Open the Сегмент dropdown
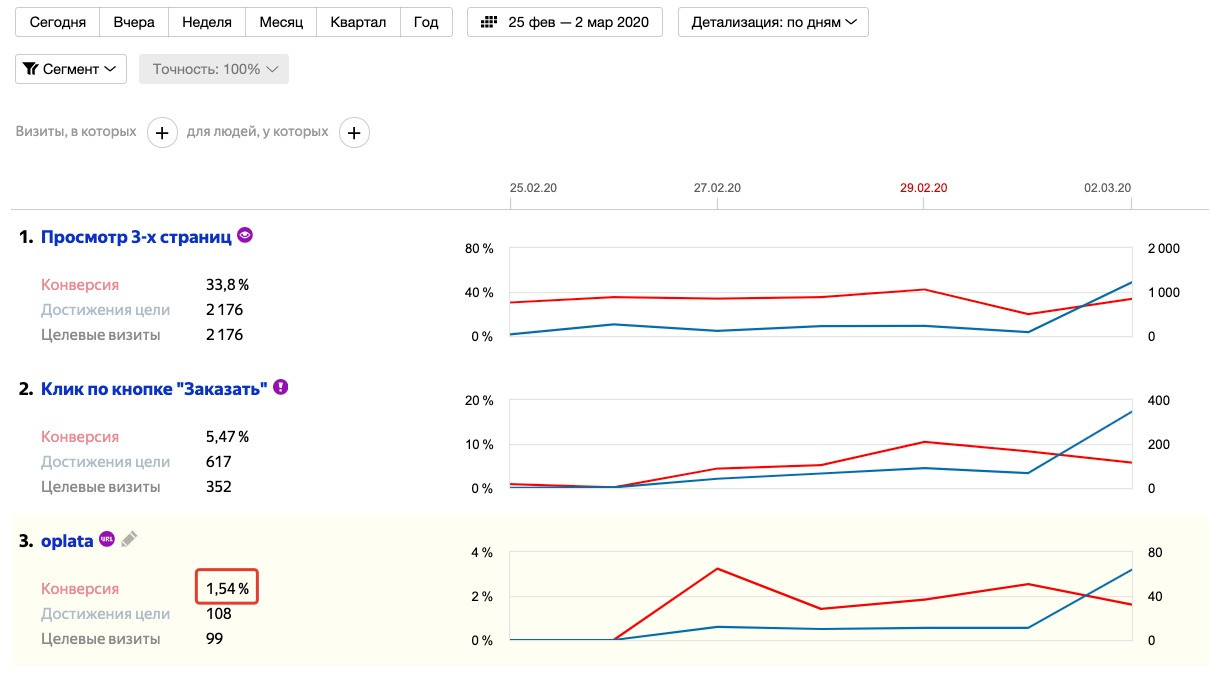Viewport: 1210px width, 673px height. coord(70,69)
